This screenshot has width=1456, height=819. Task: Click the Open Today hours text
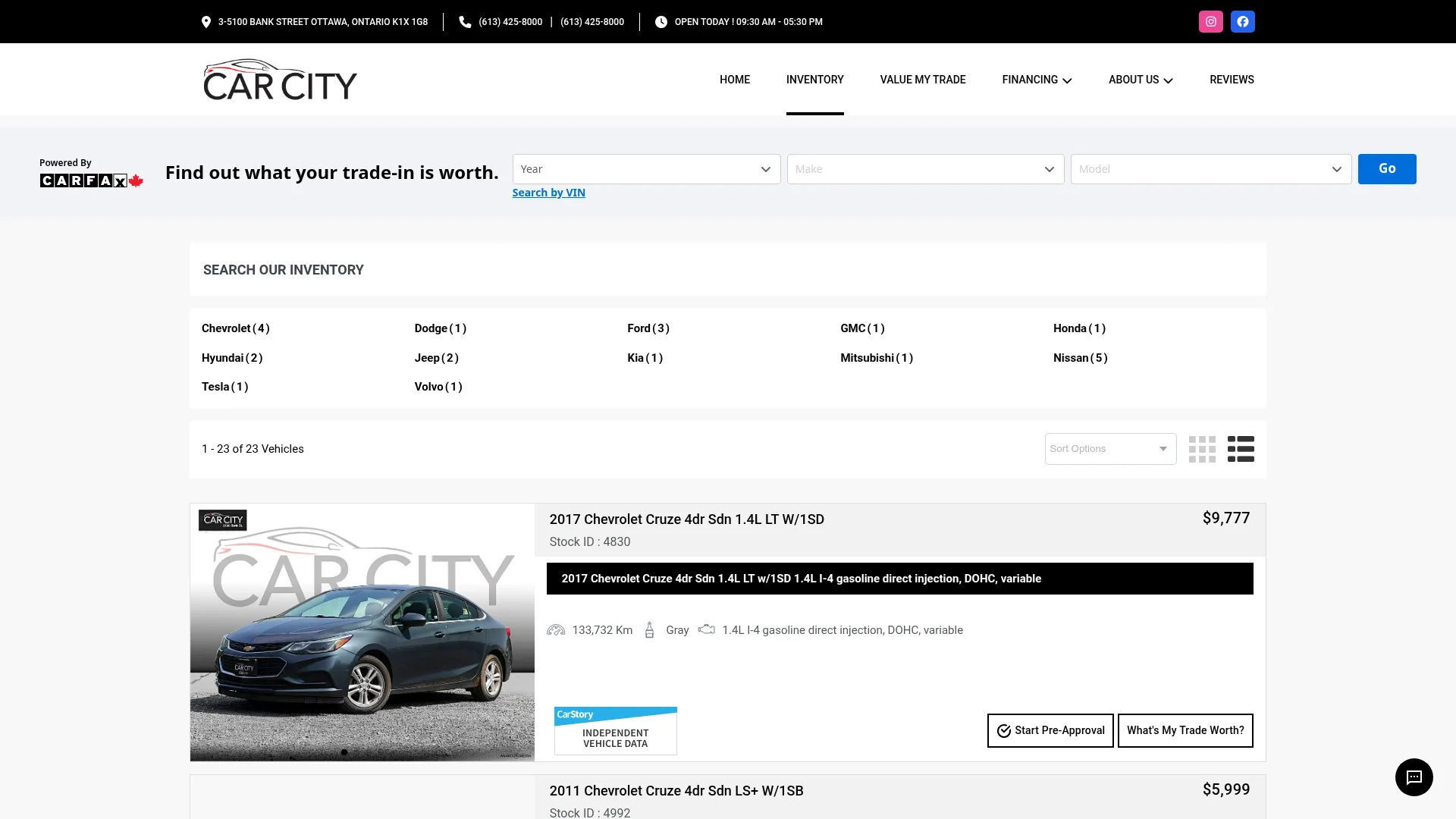pos(748,22)
